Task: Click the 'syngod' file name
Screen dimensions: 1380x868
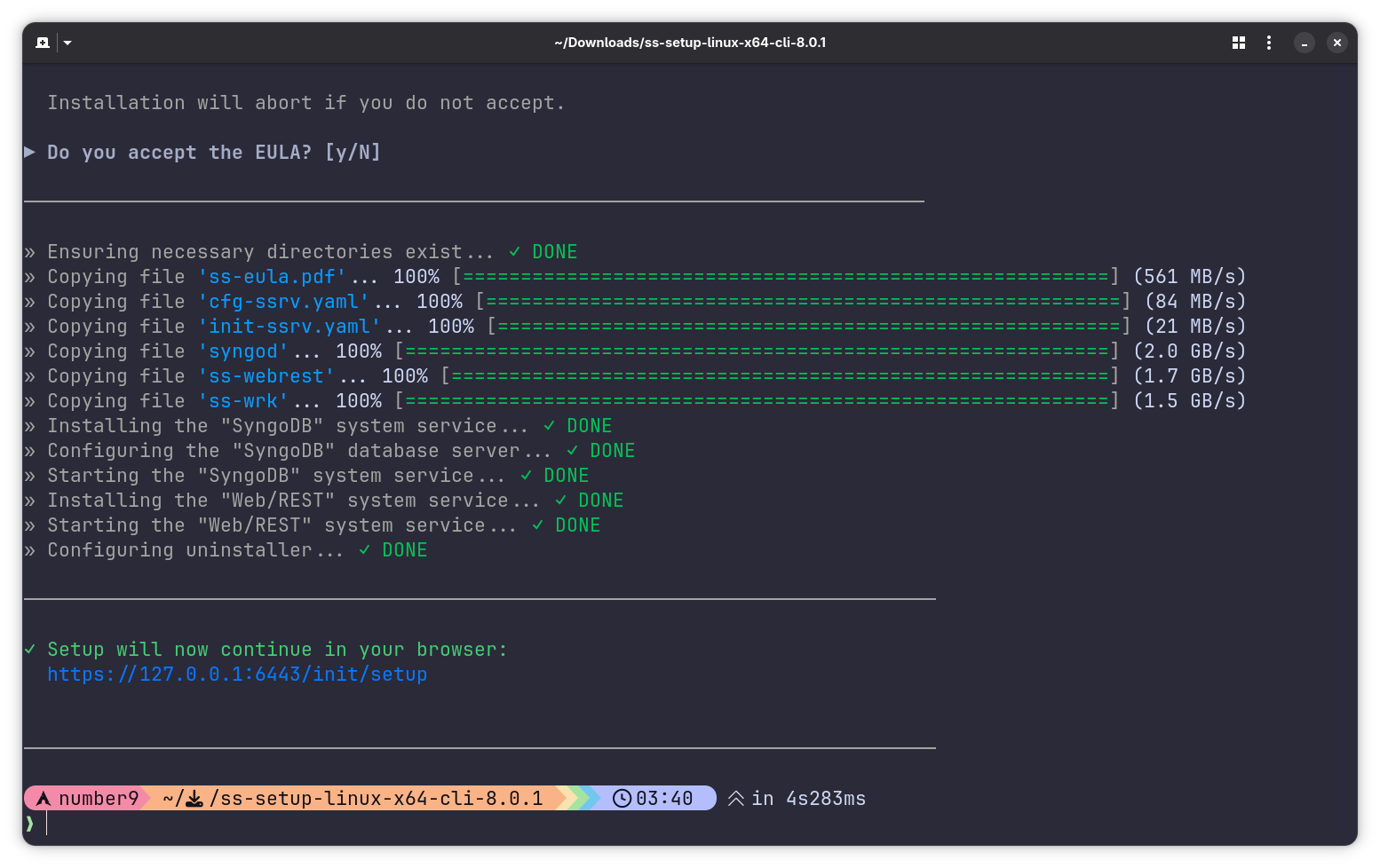Action: (243, 351)
